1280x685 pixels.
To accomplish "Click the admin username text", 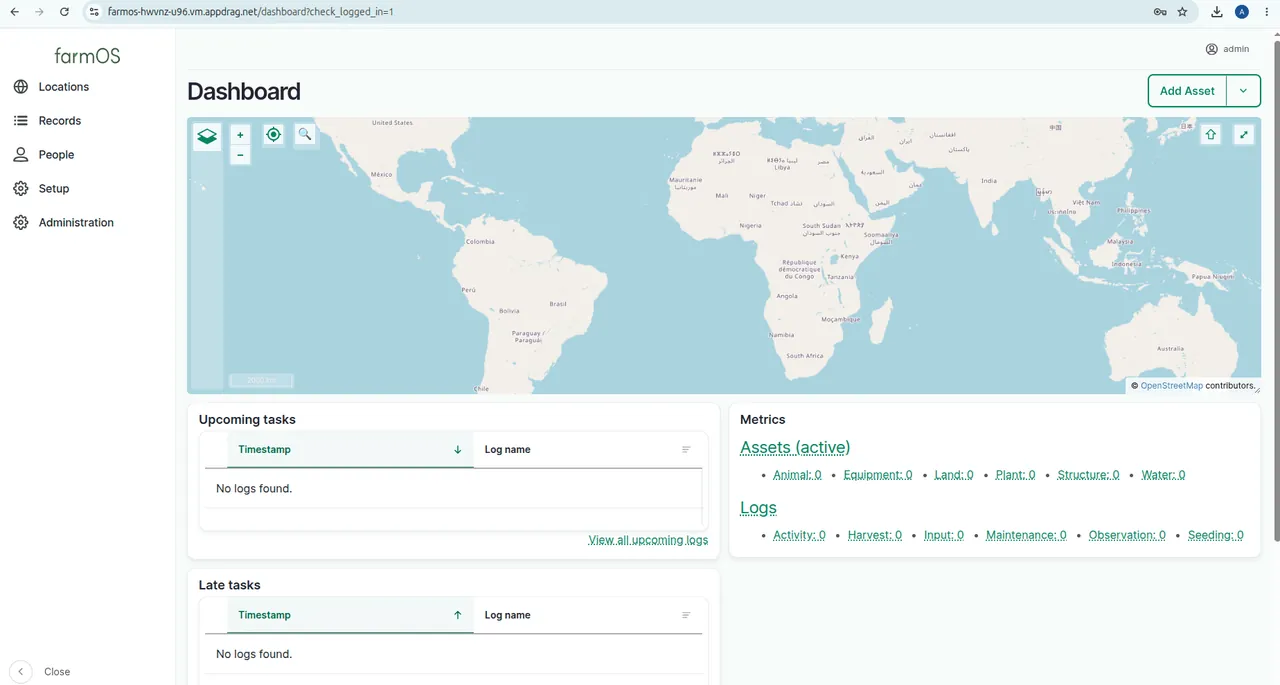I will [x=1236, y=49].
